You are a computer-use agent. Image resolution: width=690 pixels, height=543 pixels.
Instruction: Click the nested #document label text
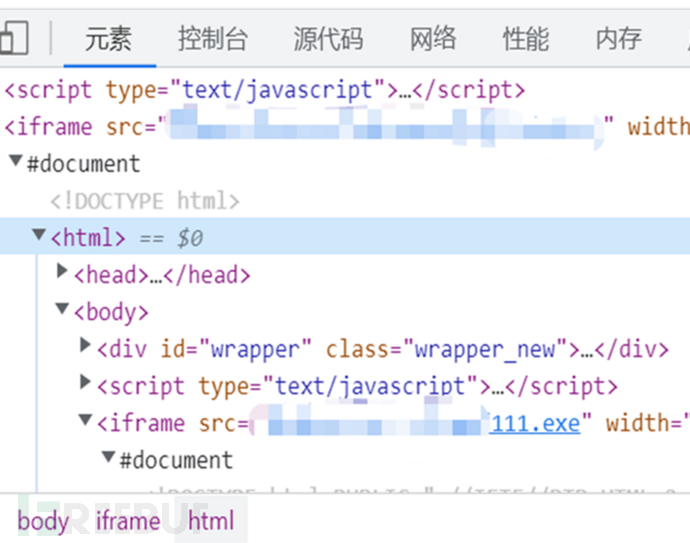(176, 460)
